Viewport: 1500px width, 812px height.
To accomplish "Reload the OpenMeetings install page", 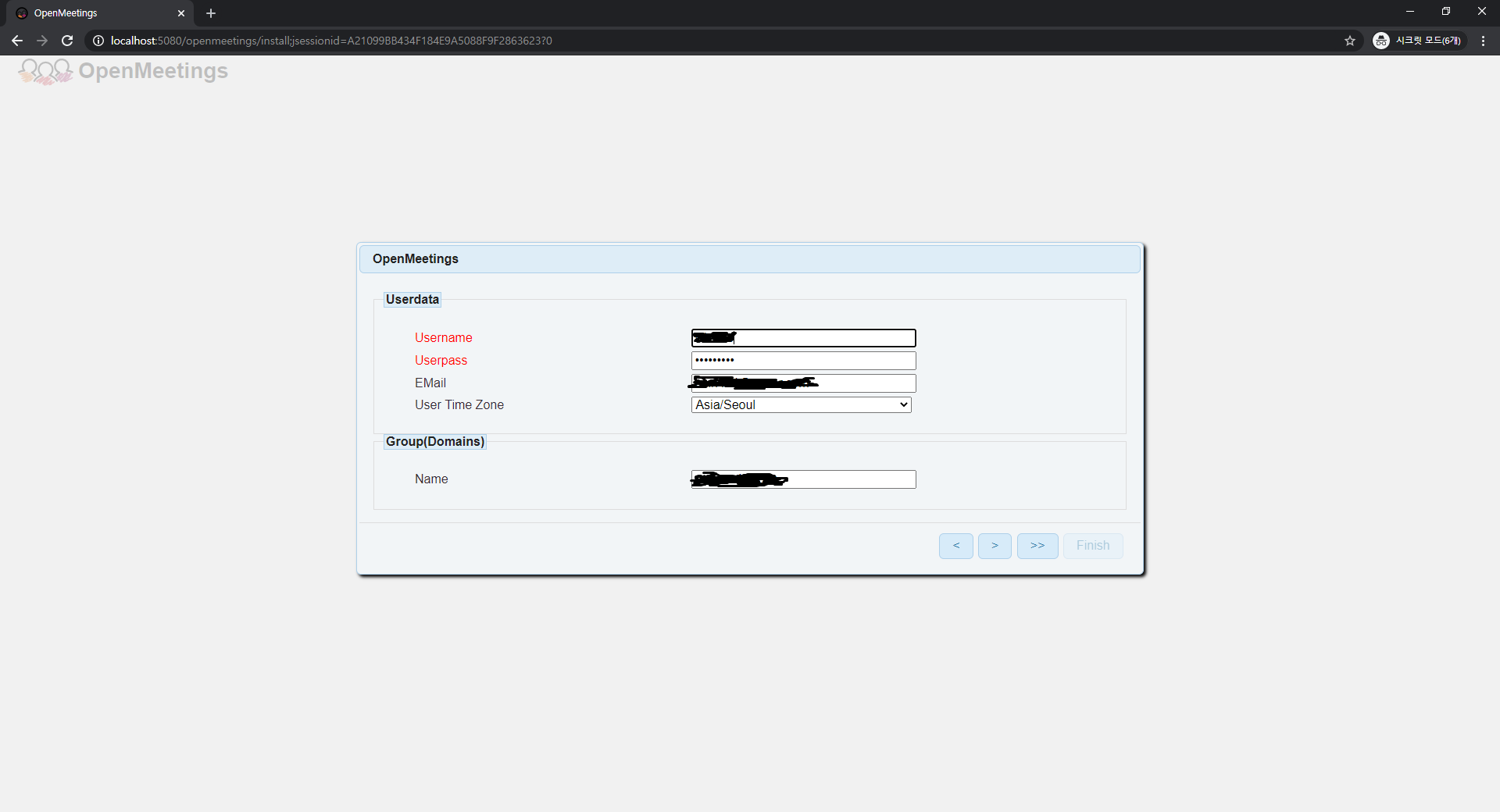I will point(67,41).
